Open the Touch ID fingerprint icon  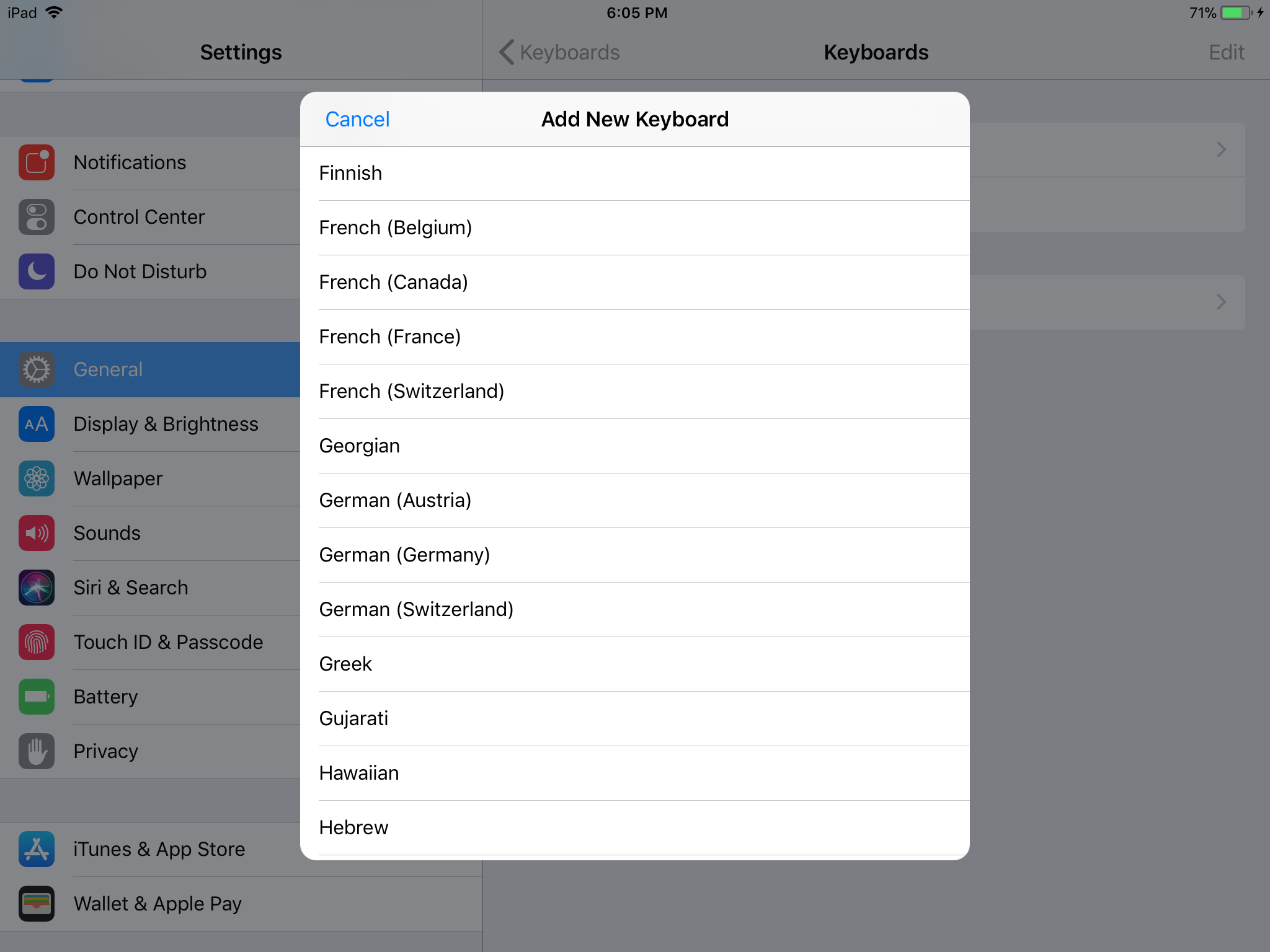tap(37, 642)
